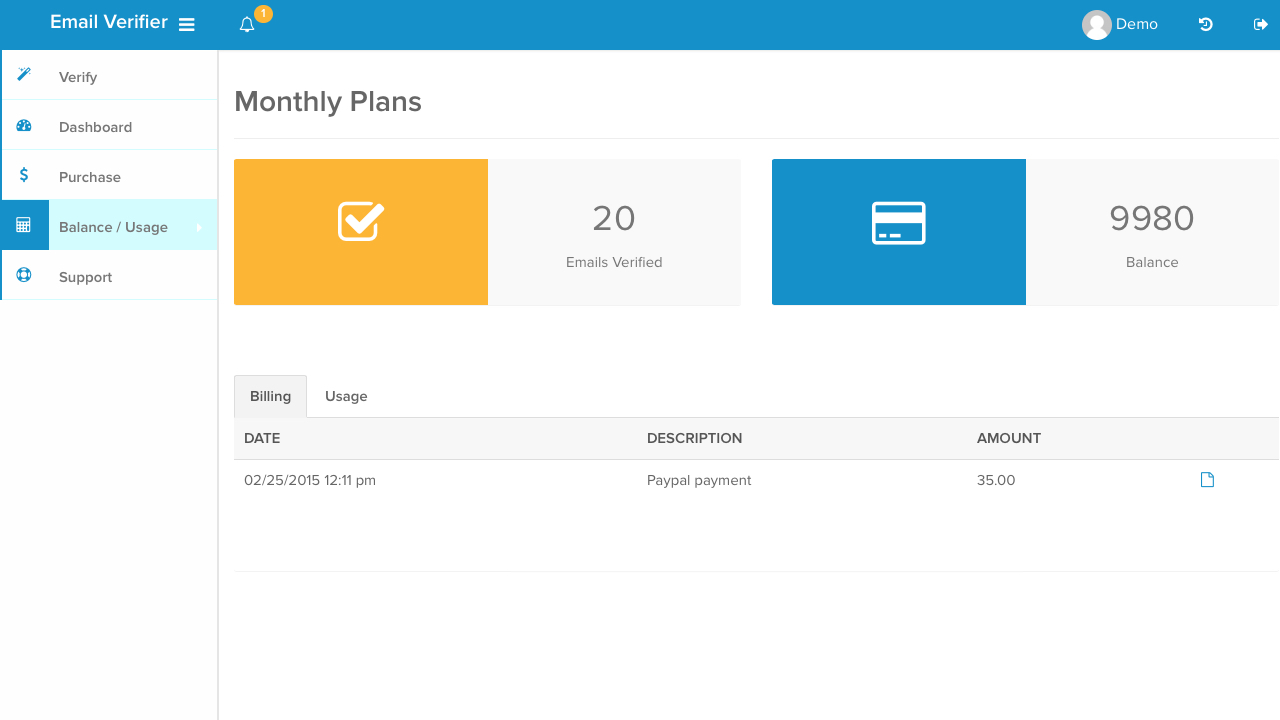Click the history clock icon in the top bar
1280x720 pixels.
[x=1205, y=24]
